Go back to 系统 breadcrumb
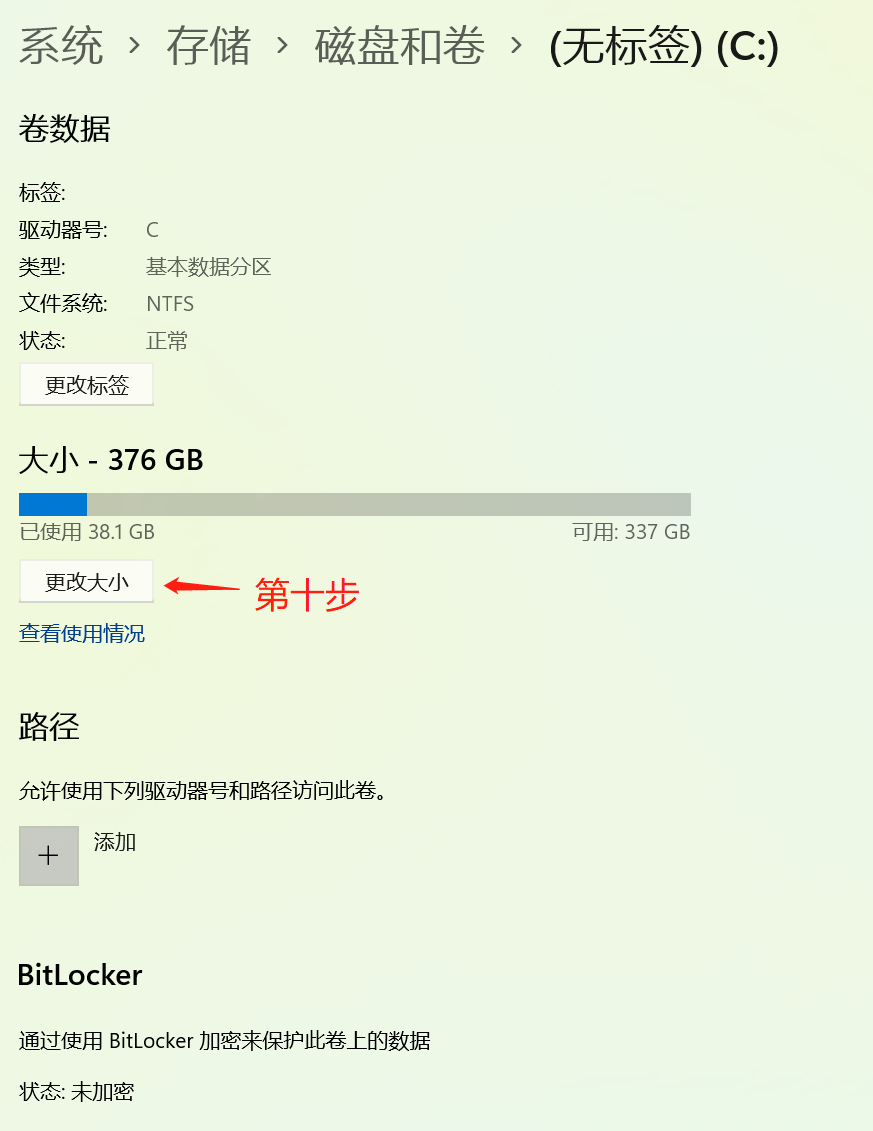The width and height of the screenshot is (873, 1131). tap(61, 46)
